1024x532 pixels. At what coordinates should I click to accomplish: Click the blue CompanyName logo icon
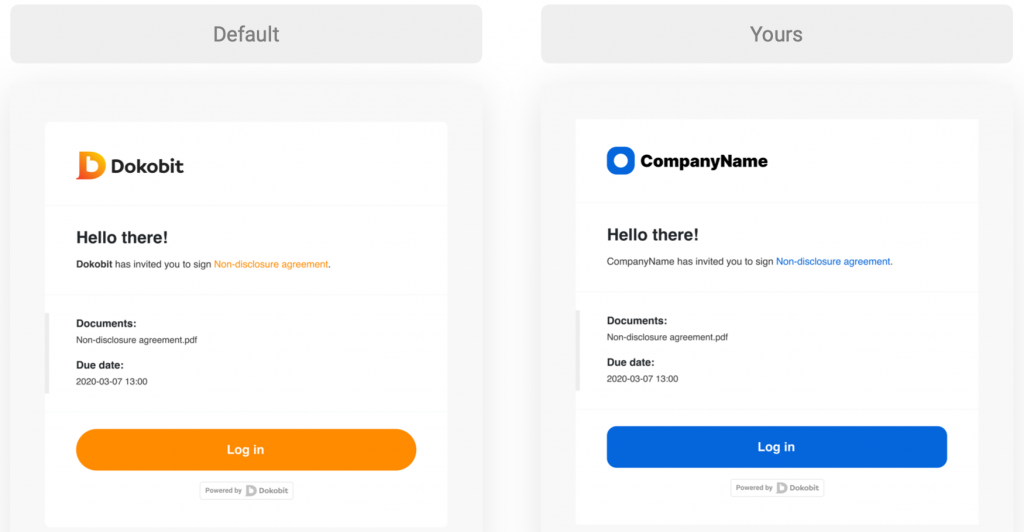pyautogui.click(x=620, y=161)
